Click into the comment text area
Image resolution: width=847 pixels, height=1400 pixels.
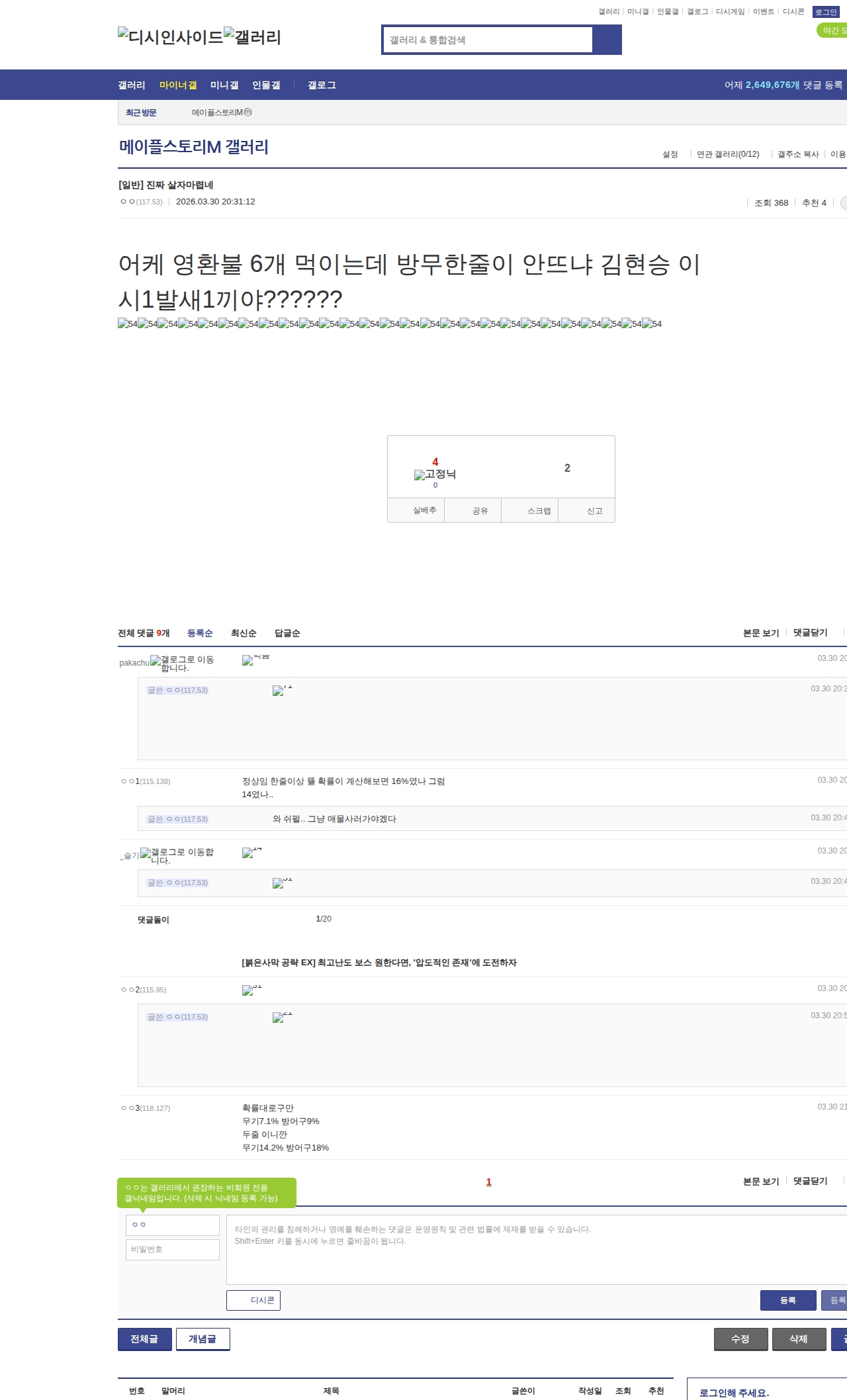coord(537,1249)
